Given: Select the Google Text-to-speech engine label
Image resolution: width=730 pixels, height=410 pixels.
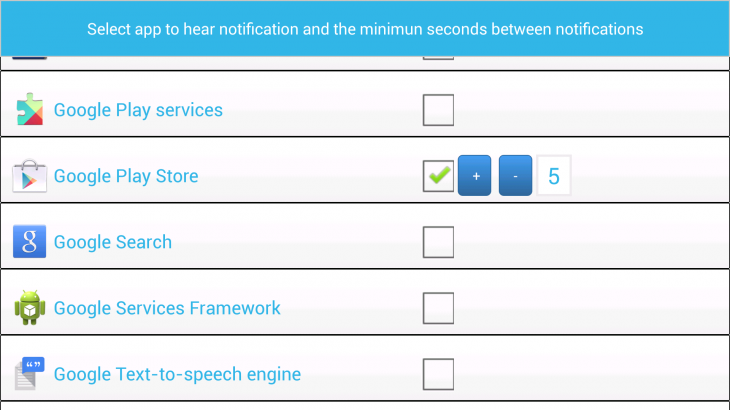Looking at the screenshot, I should point(177,374).
